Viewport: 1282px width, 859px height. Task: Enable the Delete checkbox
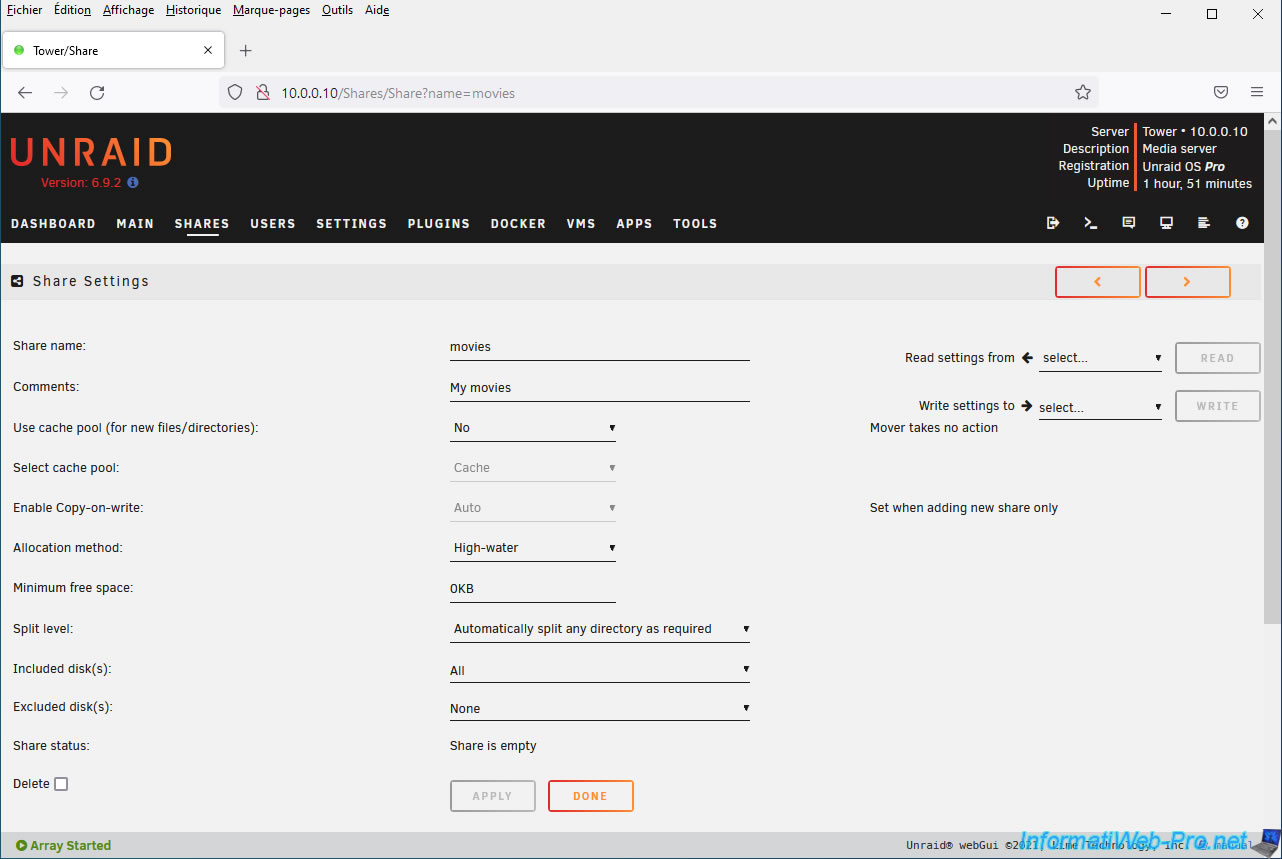[61, 784]
